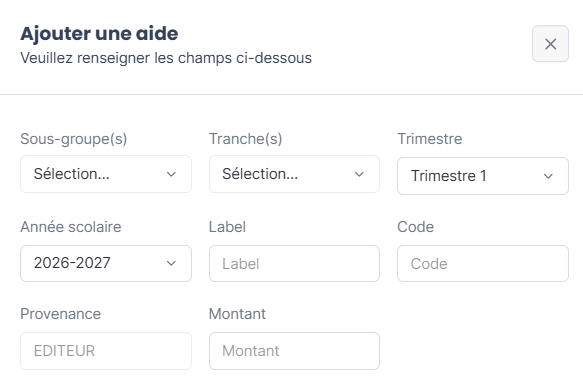Click the Tranche(s) chevron arrow
Screen dimensions: 583x382
click(359, 174)
